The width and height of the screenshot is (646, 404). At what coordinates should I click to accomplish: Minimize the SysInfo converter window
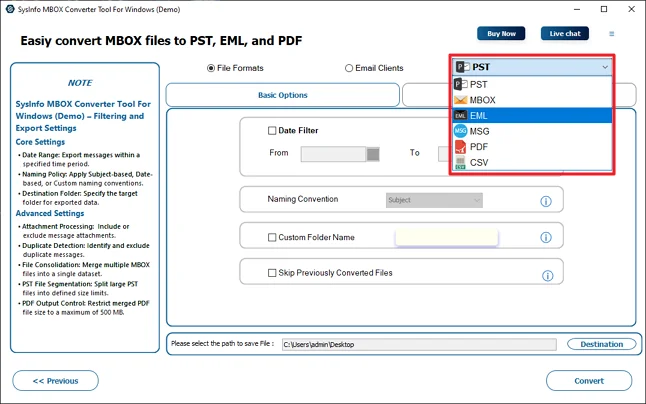(577, 9)
